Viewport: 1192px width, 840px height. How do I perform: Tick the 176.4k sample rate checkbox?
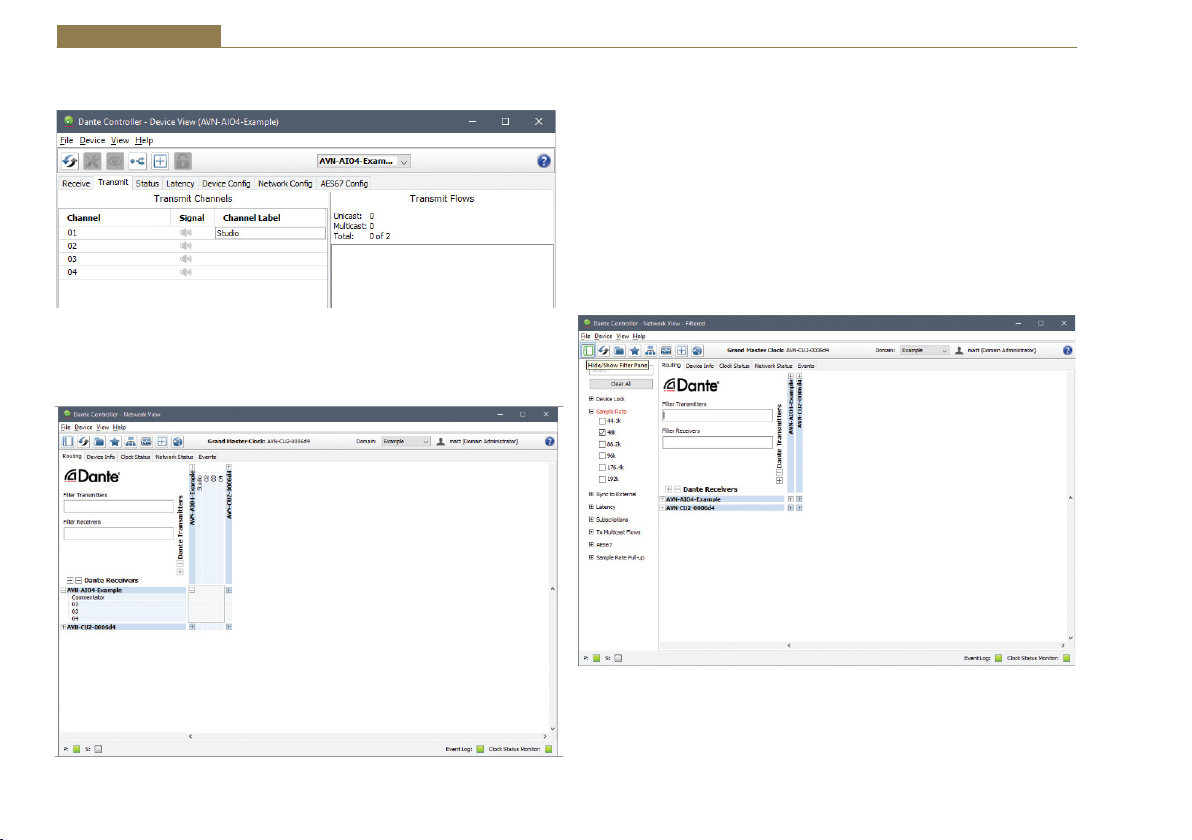(602, 468)
